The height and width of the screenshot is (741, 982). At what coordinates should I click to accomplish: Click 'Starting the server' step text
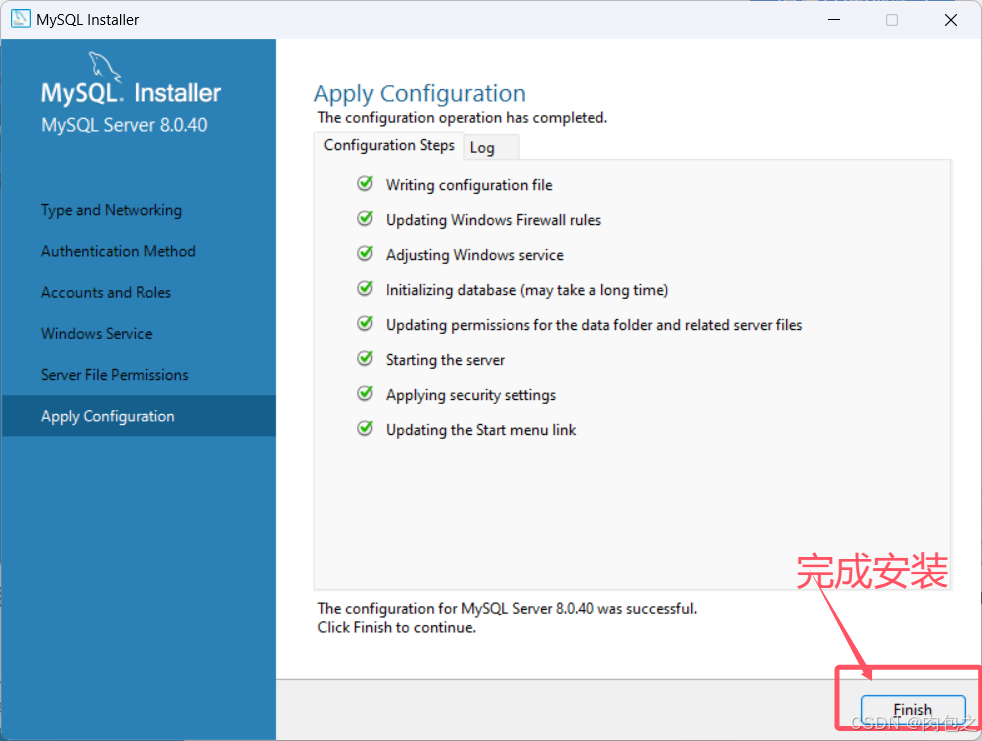pos(445,360)
